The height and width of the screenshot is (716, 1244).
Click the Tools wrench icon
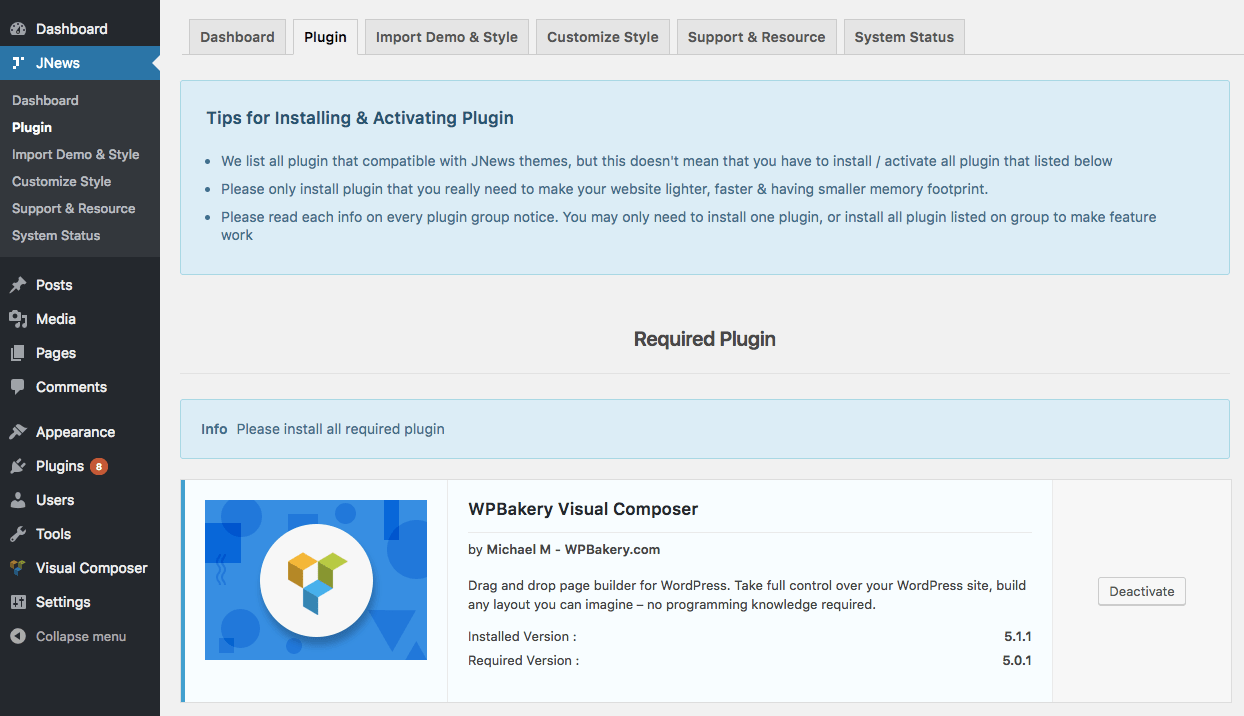point(18,534)
